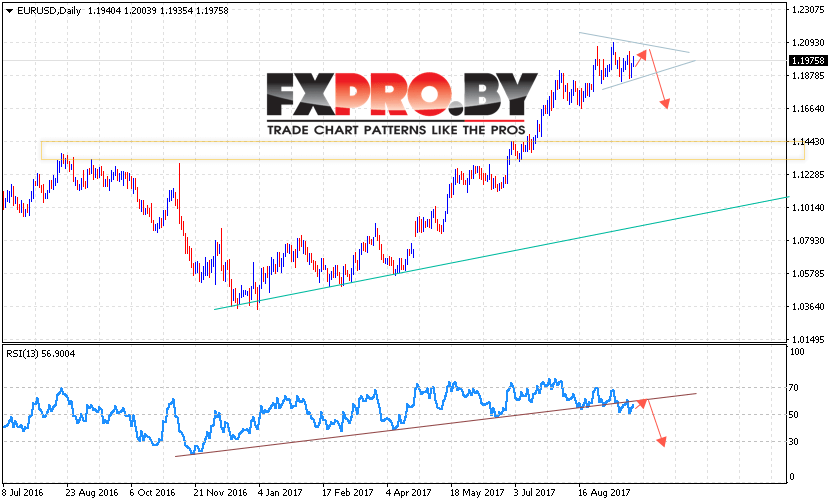829x504 pixels.
Task: Select the 1.20930 price axis label
Action: coord(808,42)
